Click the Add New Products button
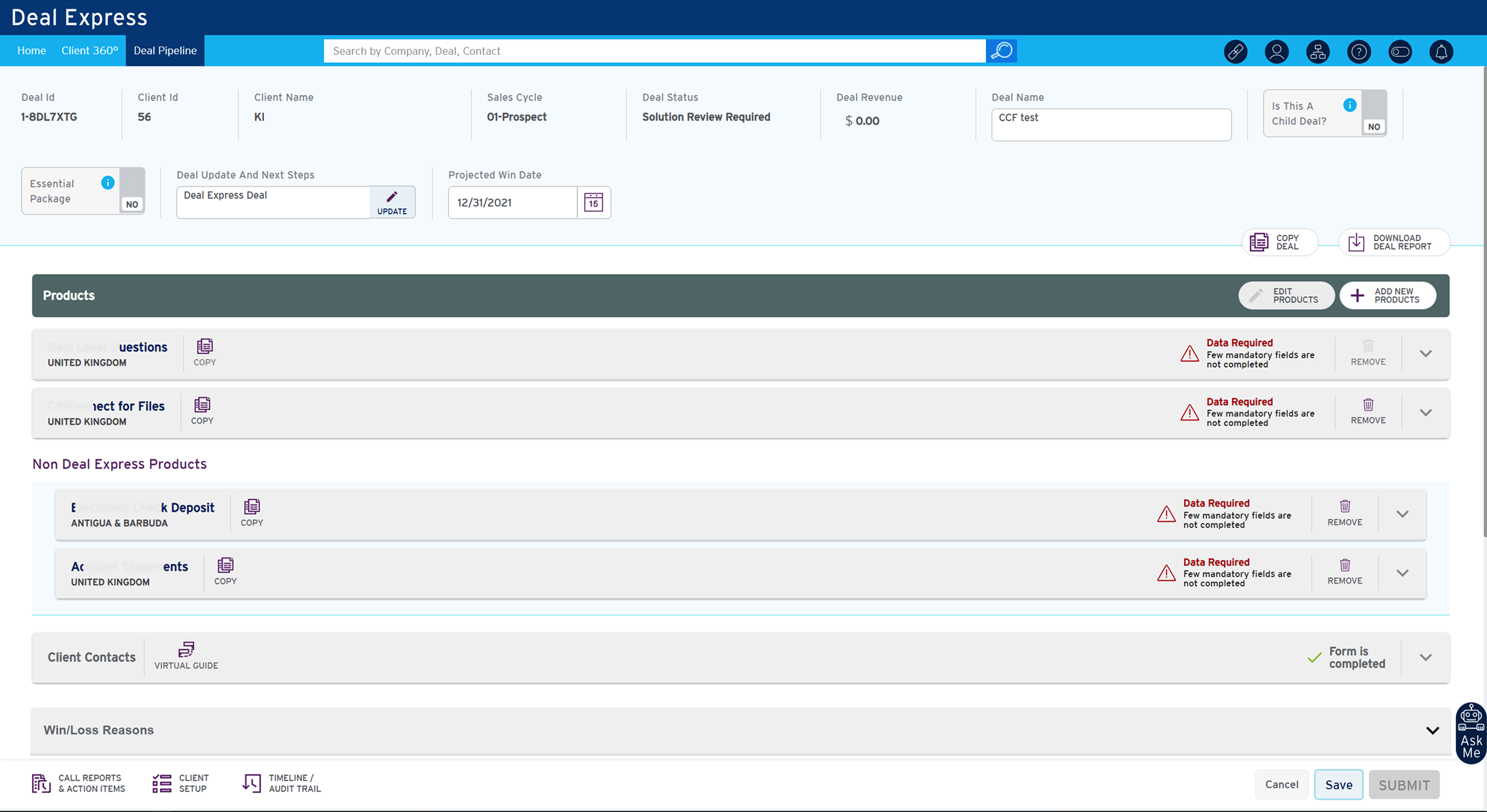This screenshot has height=812, width=1487. (x=1387, y=295)
